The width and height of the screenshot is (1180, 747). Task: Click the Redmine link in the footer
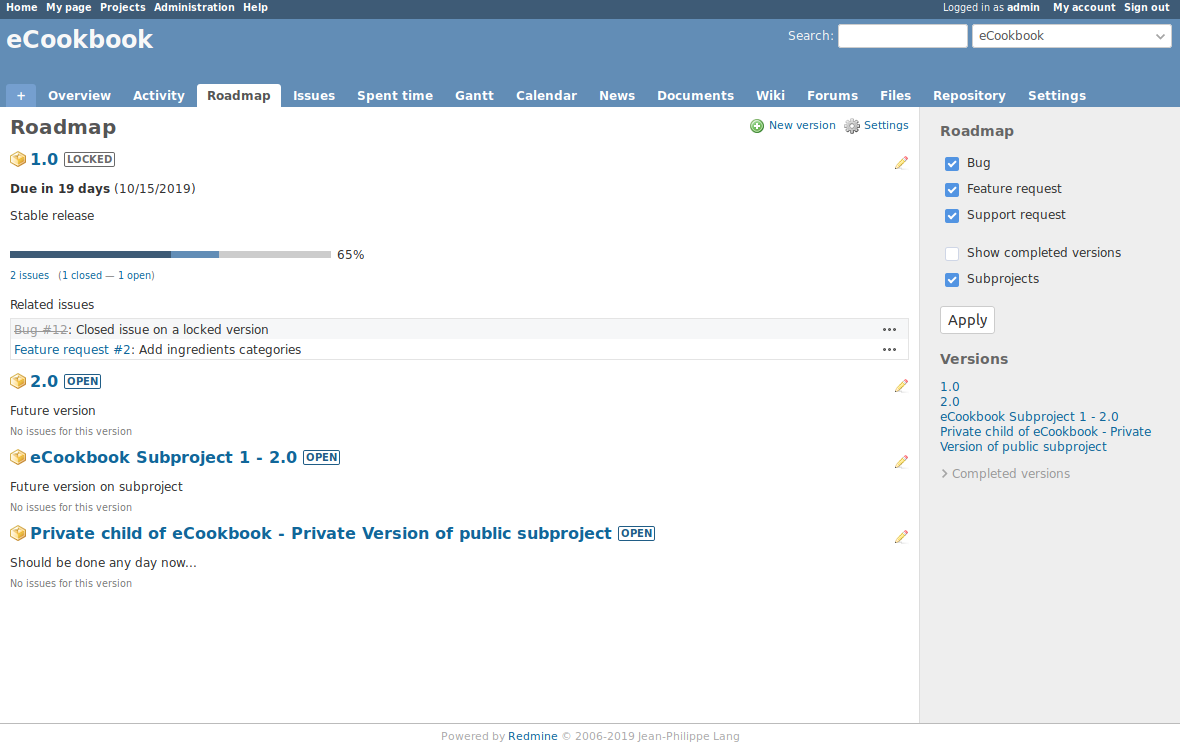(x=533, y=736)
